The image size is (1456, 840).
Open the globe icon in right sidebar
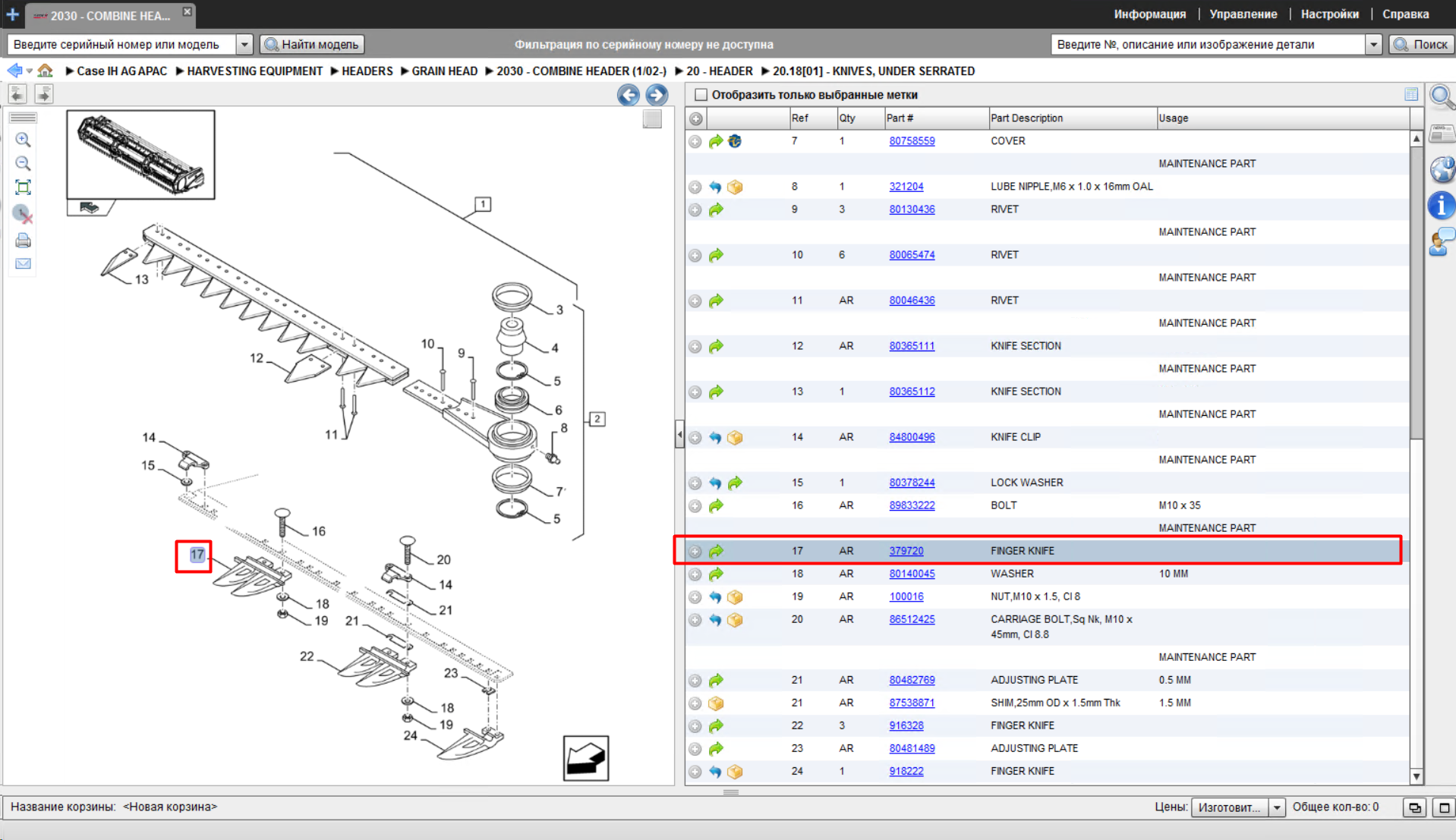1442,169
